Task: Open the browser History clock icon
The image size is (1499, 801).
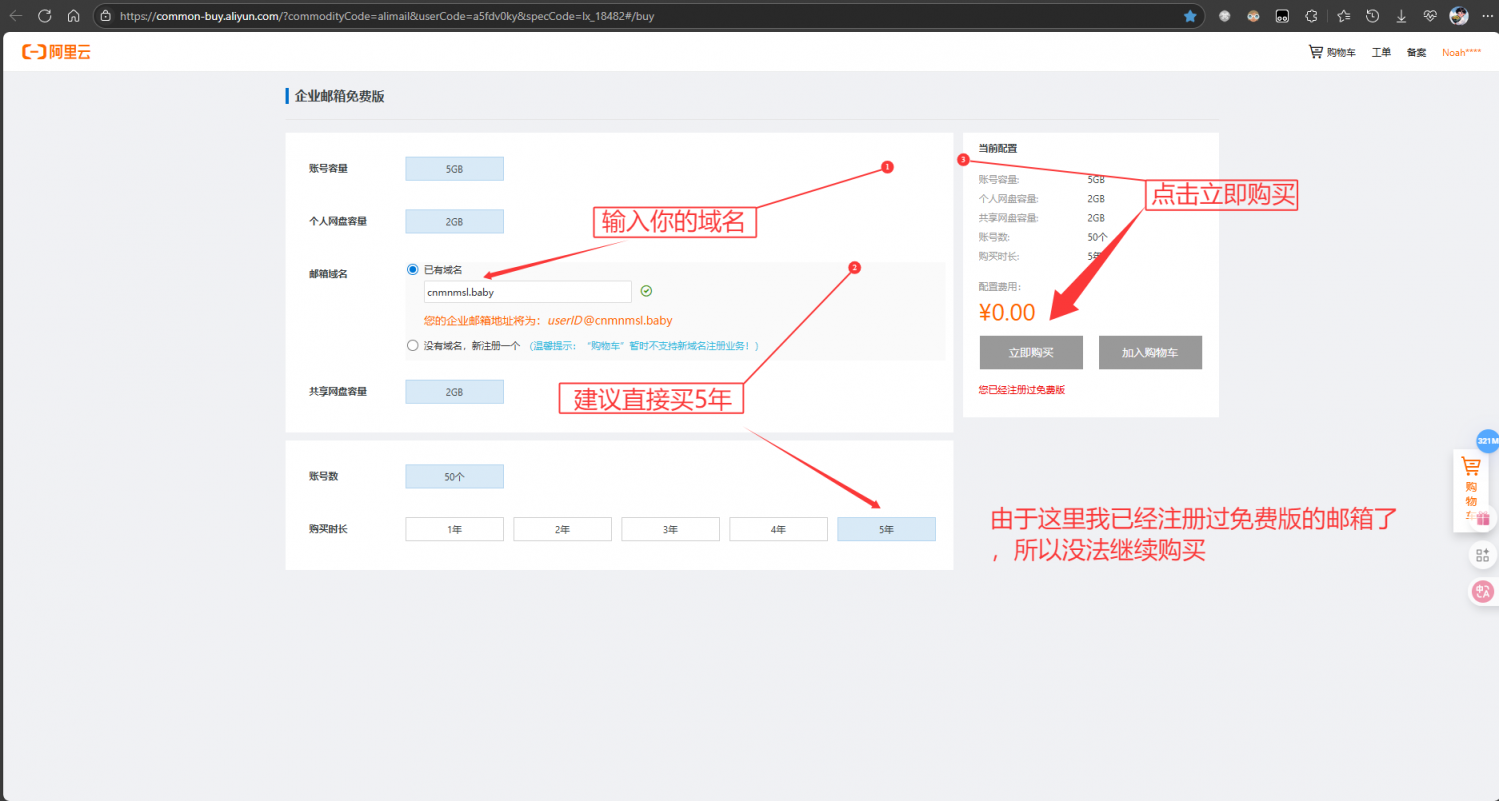Action: tap(1372, 16)
